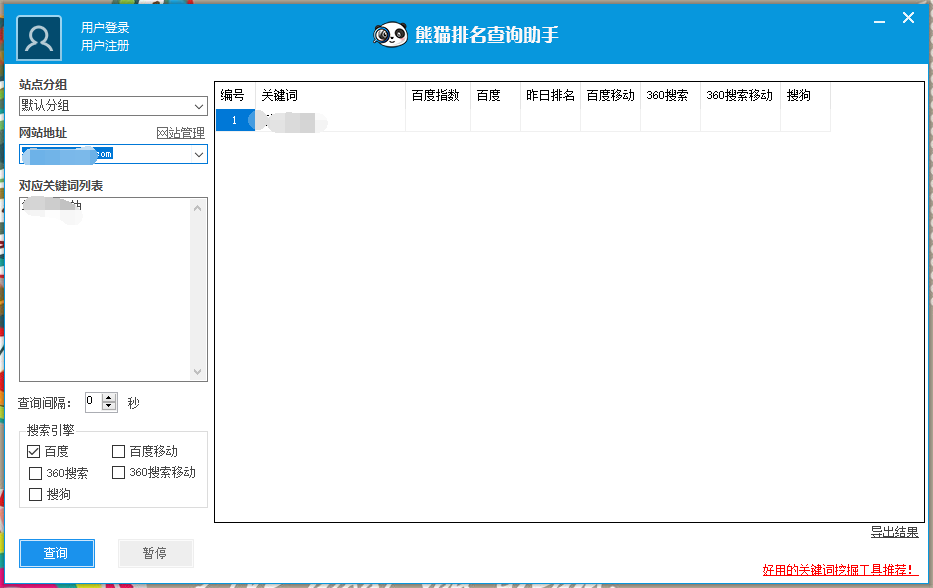The height and width of the screenshot is (588, 933).
Task: Click the 查询 button
Action: 57,553
